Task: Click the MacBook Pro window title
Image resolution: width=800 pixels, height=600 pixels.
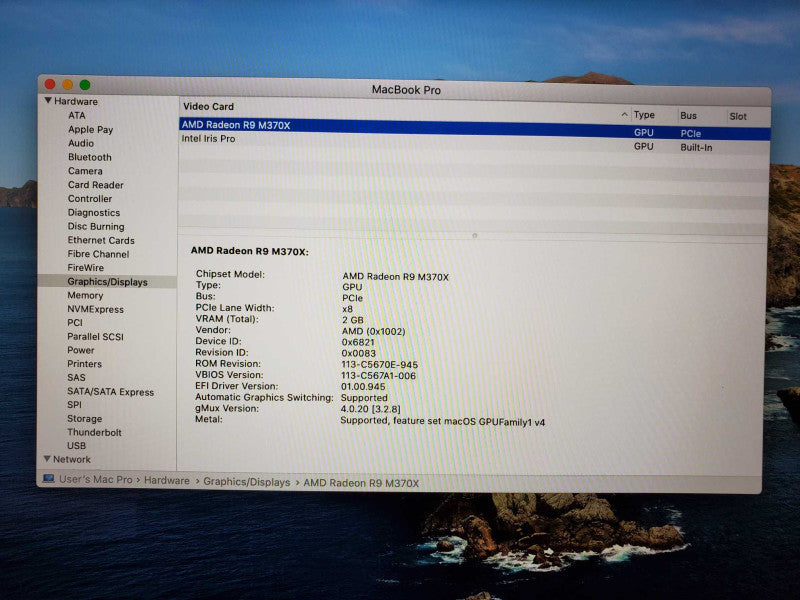Action: tap(406, 90)
